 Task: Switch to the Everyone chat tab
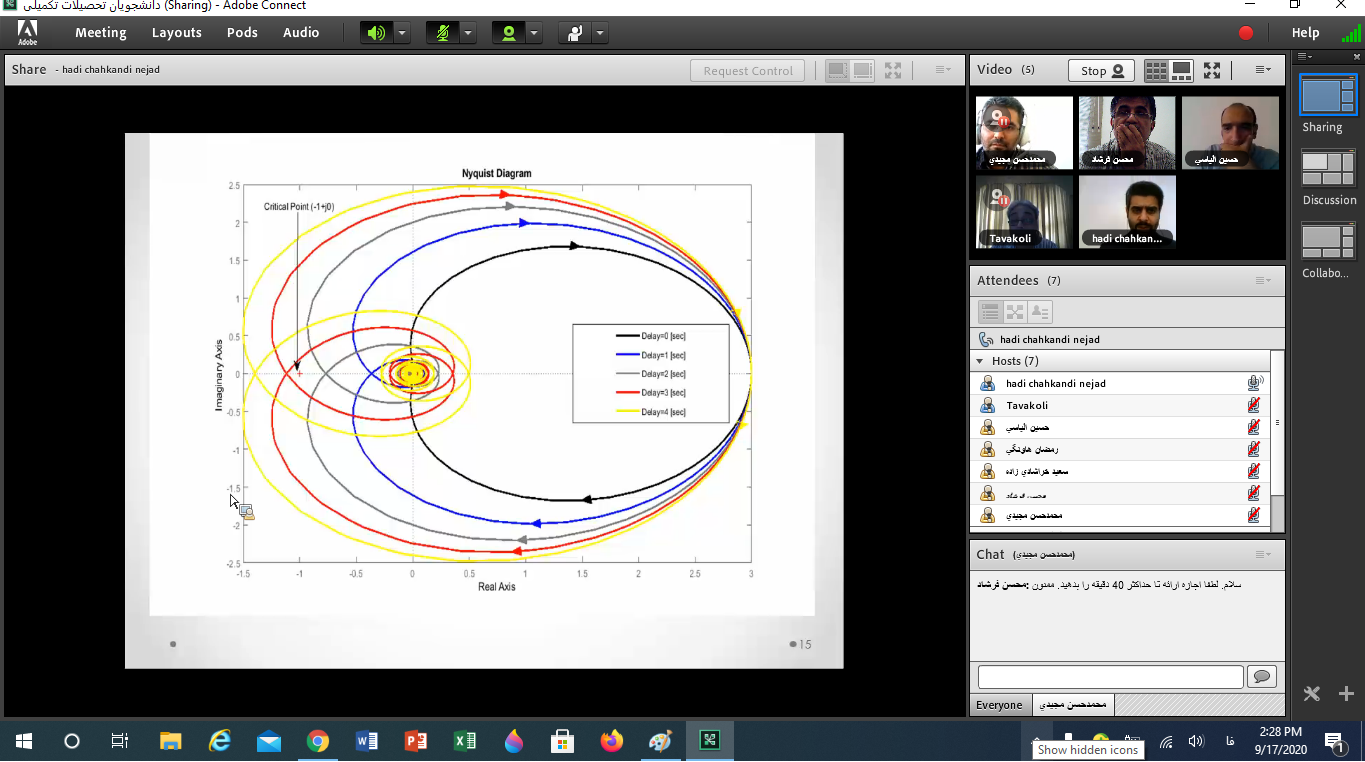[999, 705]
